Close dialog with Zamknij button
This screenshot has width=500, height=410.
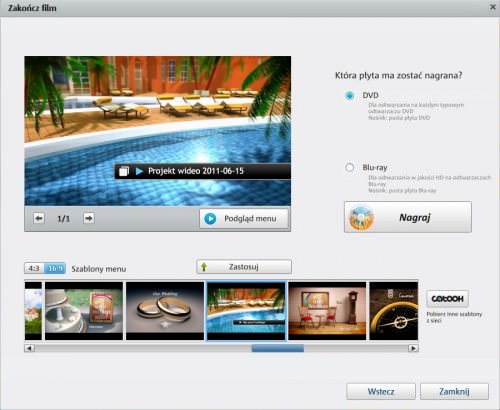454,391
